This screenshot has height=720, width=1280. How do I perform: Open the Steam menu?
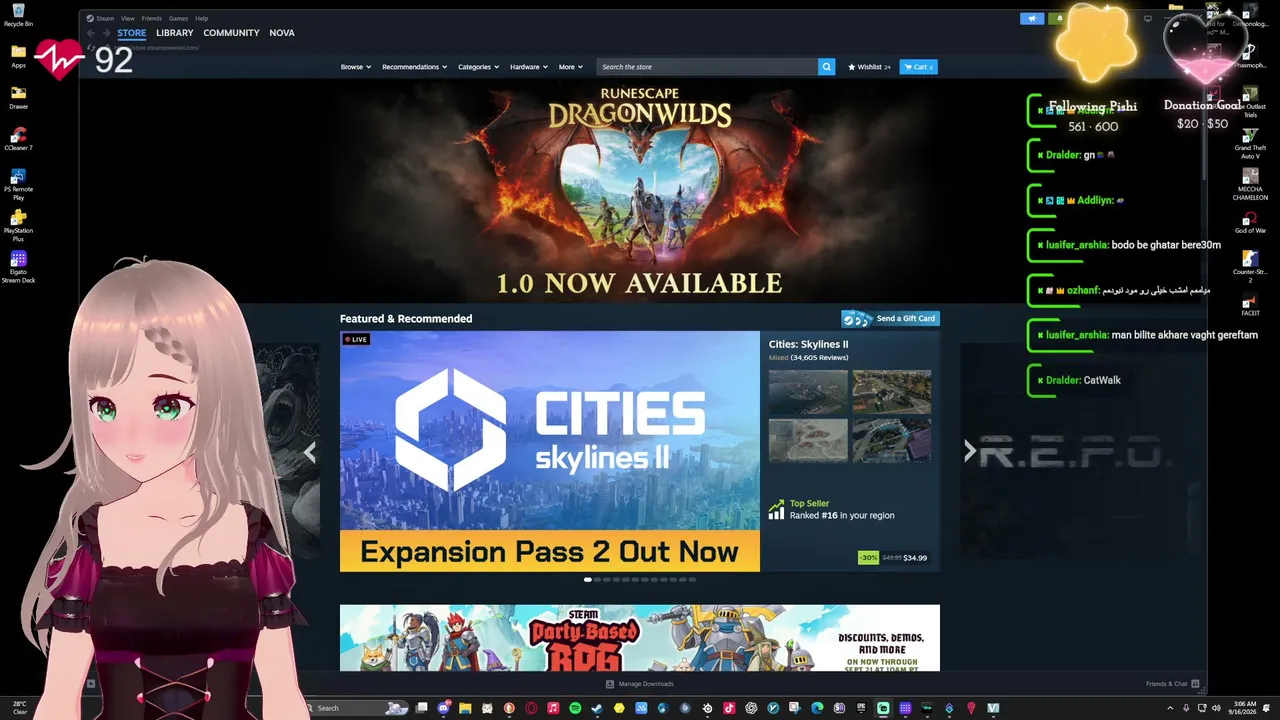click(x=104, y=18)
